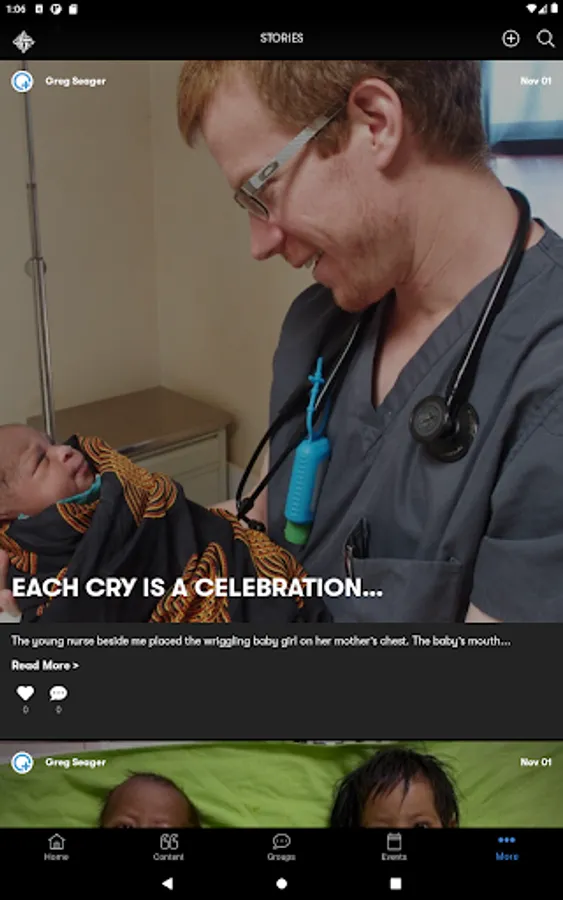Tap Greg Seager author name on first story
Screen dimensions: 563x900
click(75, 82)
